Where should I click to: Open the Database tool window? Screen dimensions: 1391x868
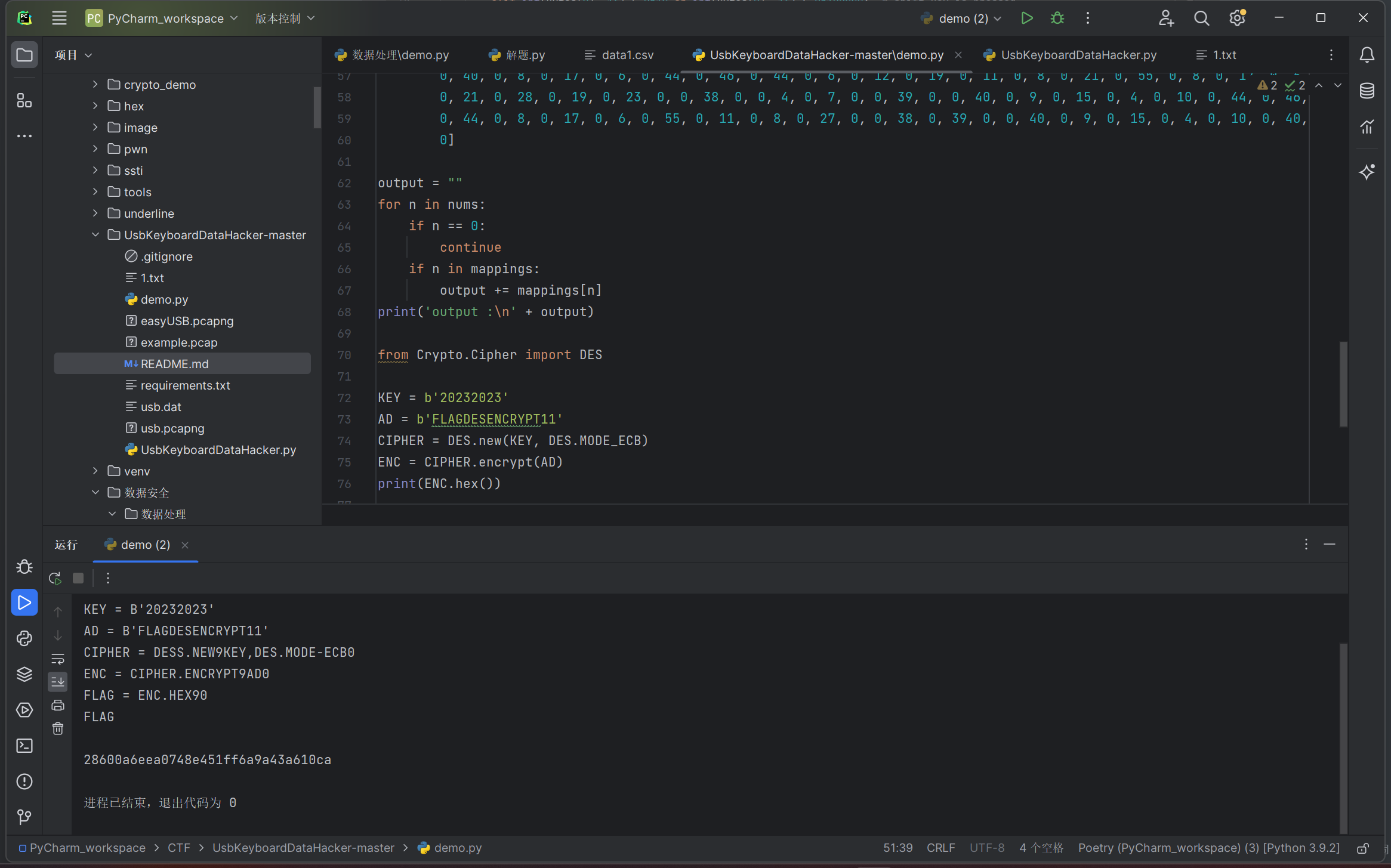(1367, 91)
